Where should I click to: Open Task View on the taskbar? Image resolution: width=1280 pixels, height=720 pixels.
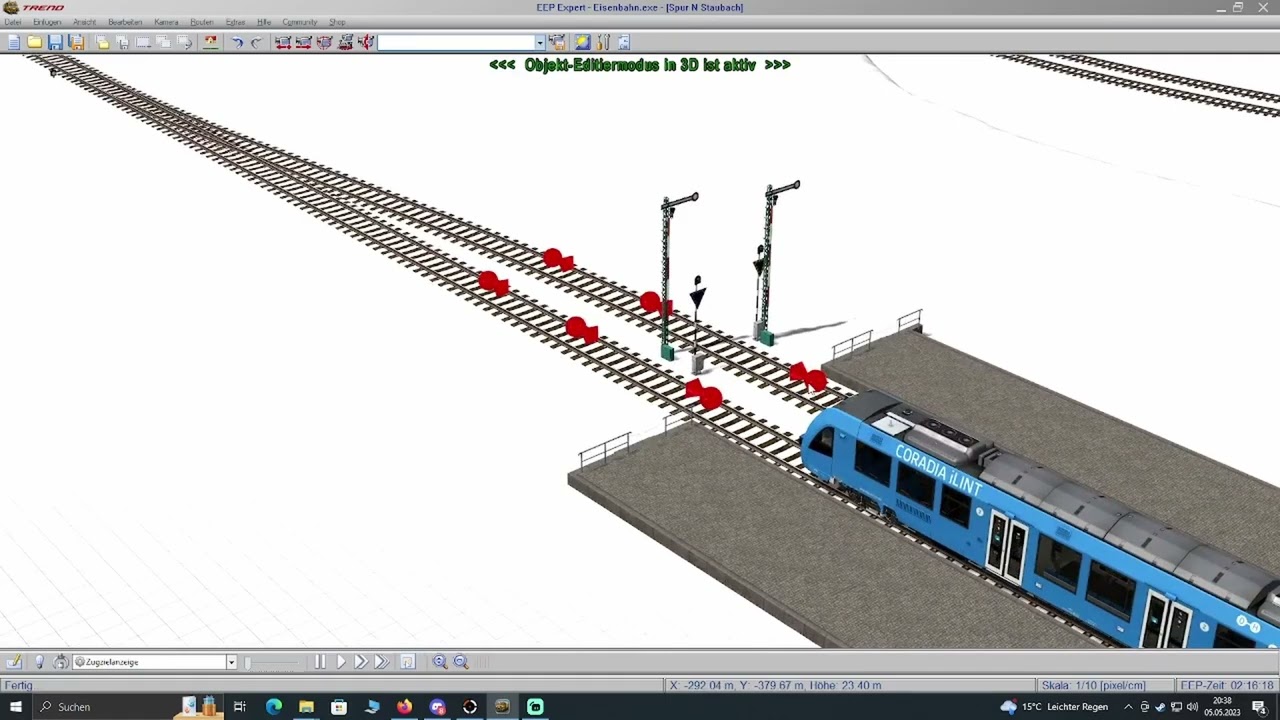[240, 707]
